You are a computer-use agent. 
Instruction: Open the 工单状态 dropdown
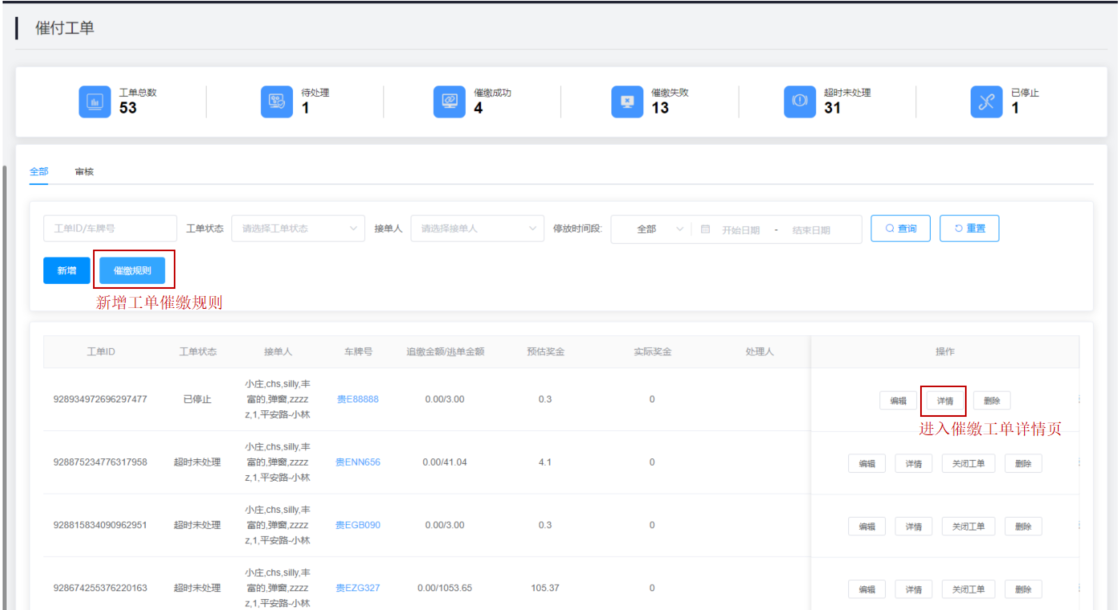pyautogui.click(x=298, y=229)
